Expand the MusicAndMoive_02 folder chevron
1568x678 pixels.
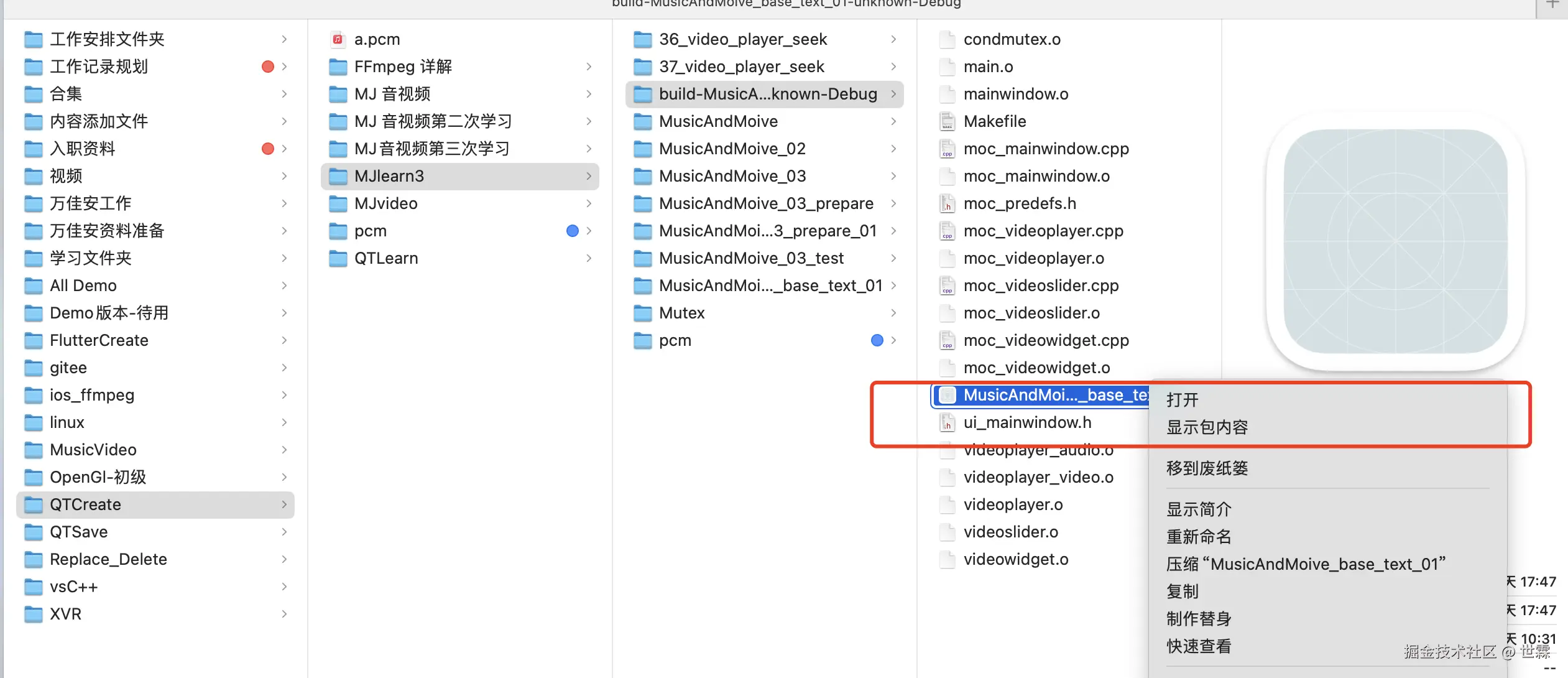[x=893, y=149]
